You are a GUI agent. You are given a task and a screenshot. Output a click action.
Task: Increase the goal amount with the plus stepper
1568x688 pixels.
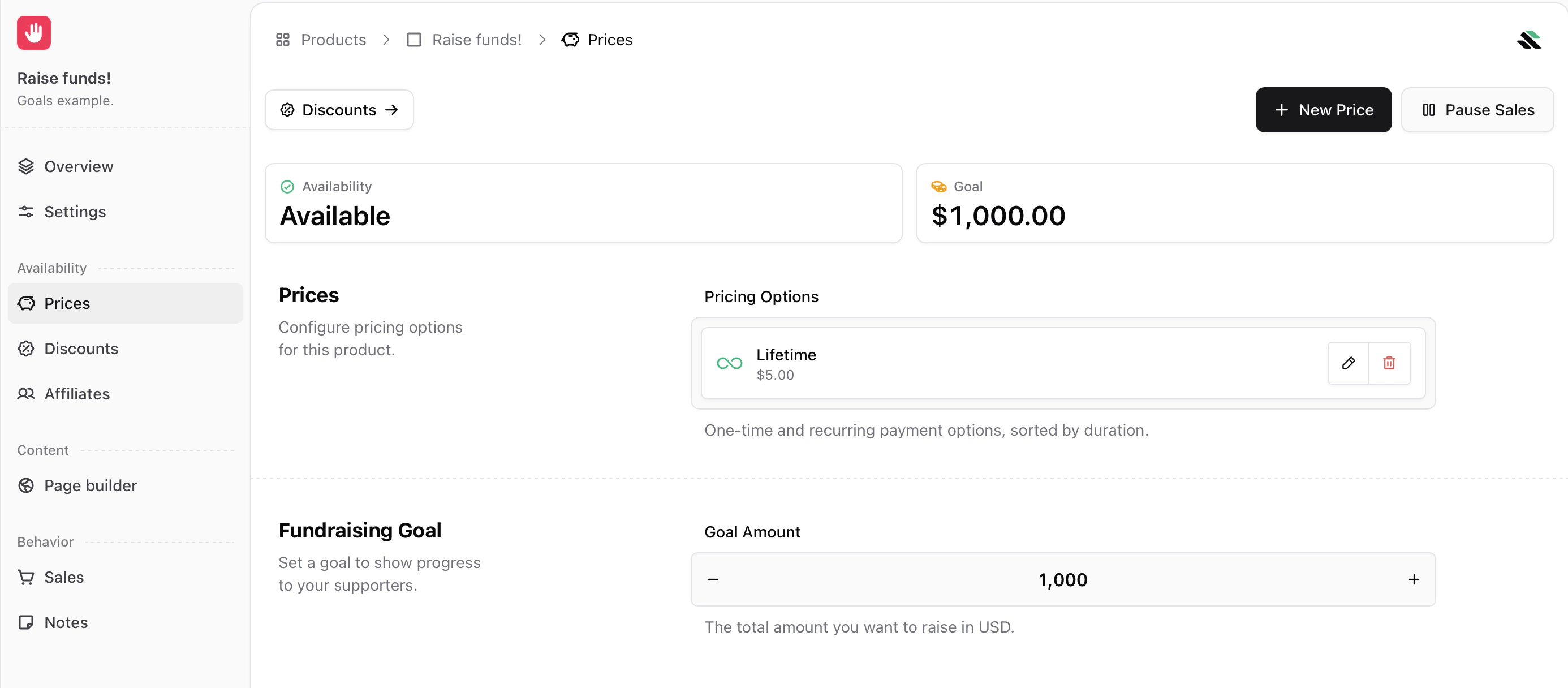point(1414,579)
